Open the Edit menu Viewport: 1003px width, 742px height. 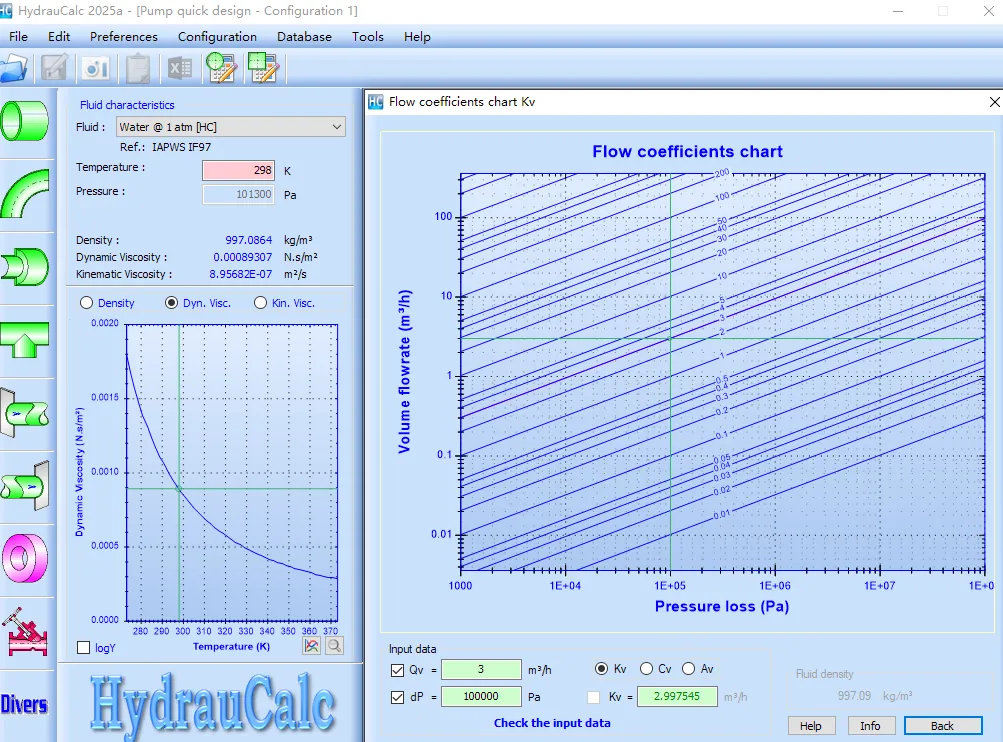(x=59, y=36)
